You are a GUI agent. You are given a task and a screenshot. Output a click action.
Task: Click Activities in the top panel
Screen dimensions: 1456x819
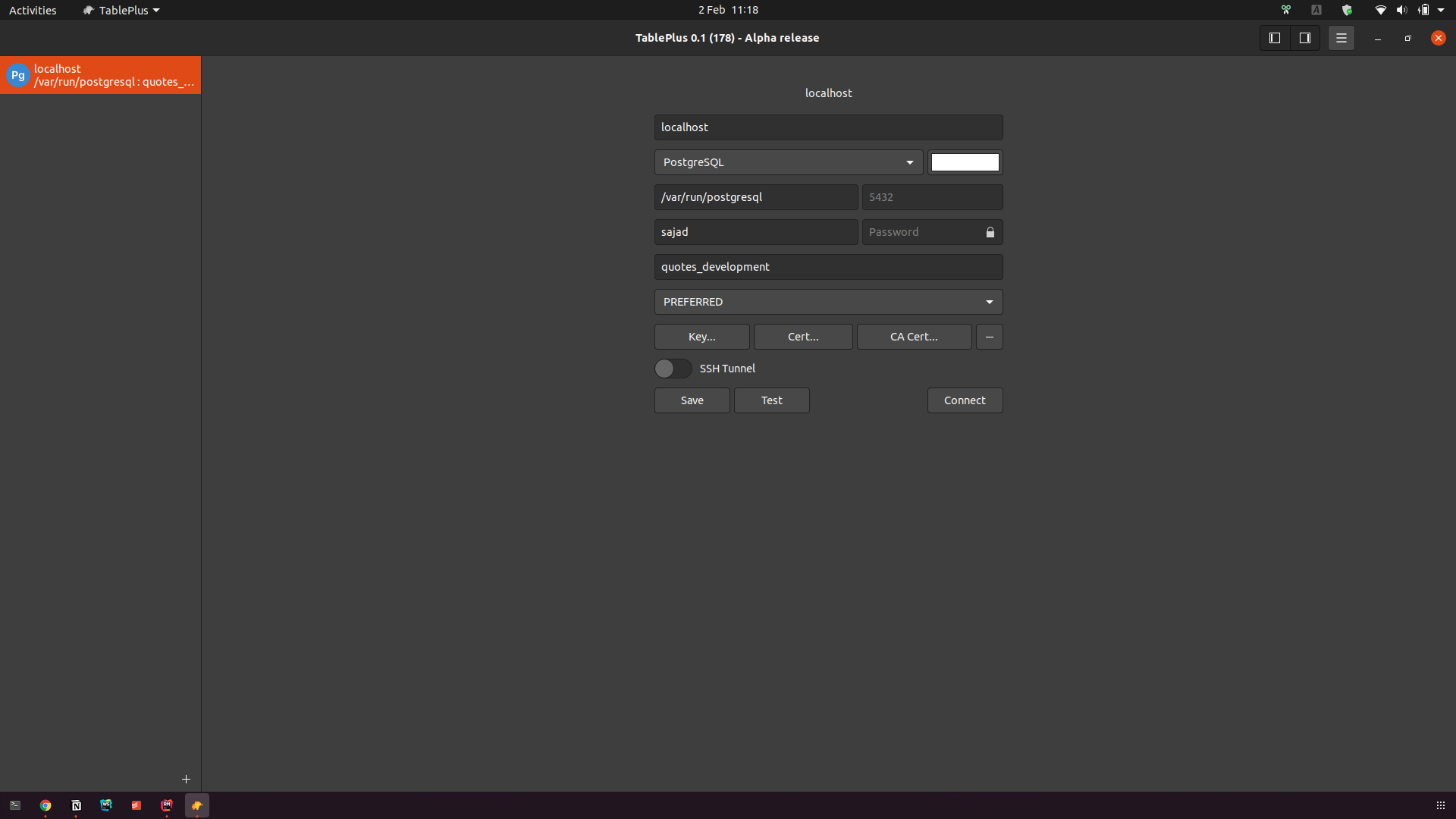(x=33, y=10)
